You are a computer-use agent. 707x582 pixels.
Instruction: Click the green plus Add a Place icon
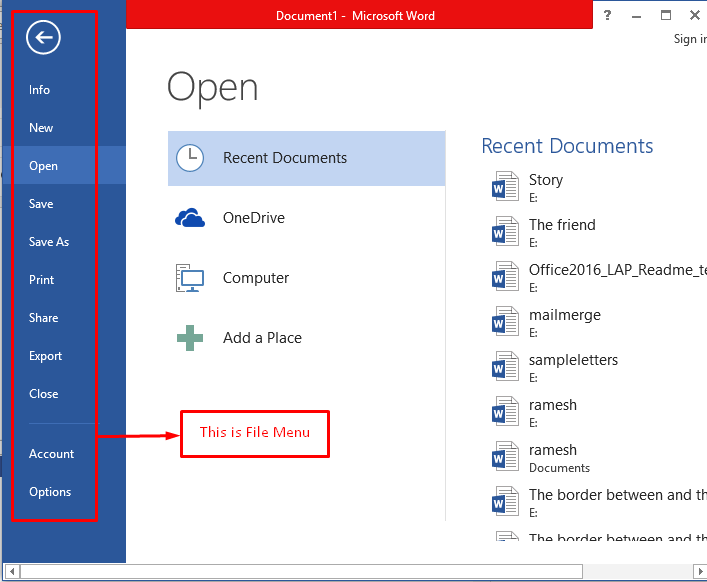pyautogui.click(x=190, y=338)
